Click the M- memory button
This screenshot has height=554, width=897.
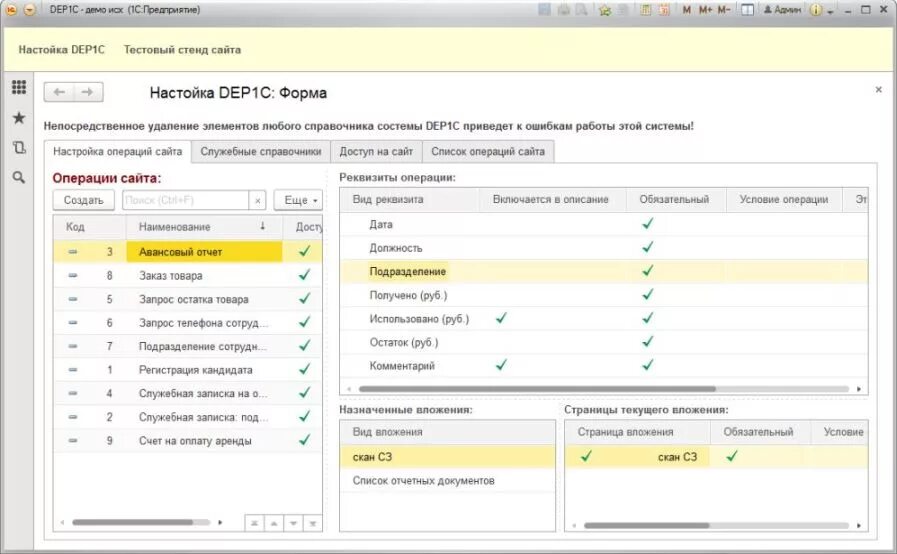pyautogui.click(x=724, y=10)
